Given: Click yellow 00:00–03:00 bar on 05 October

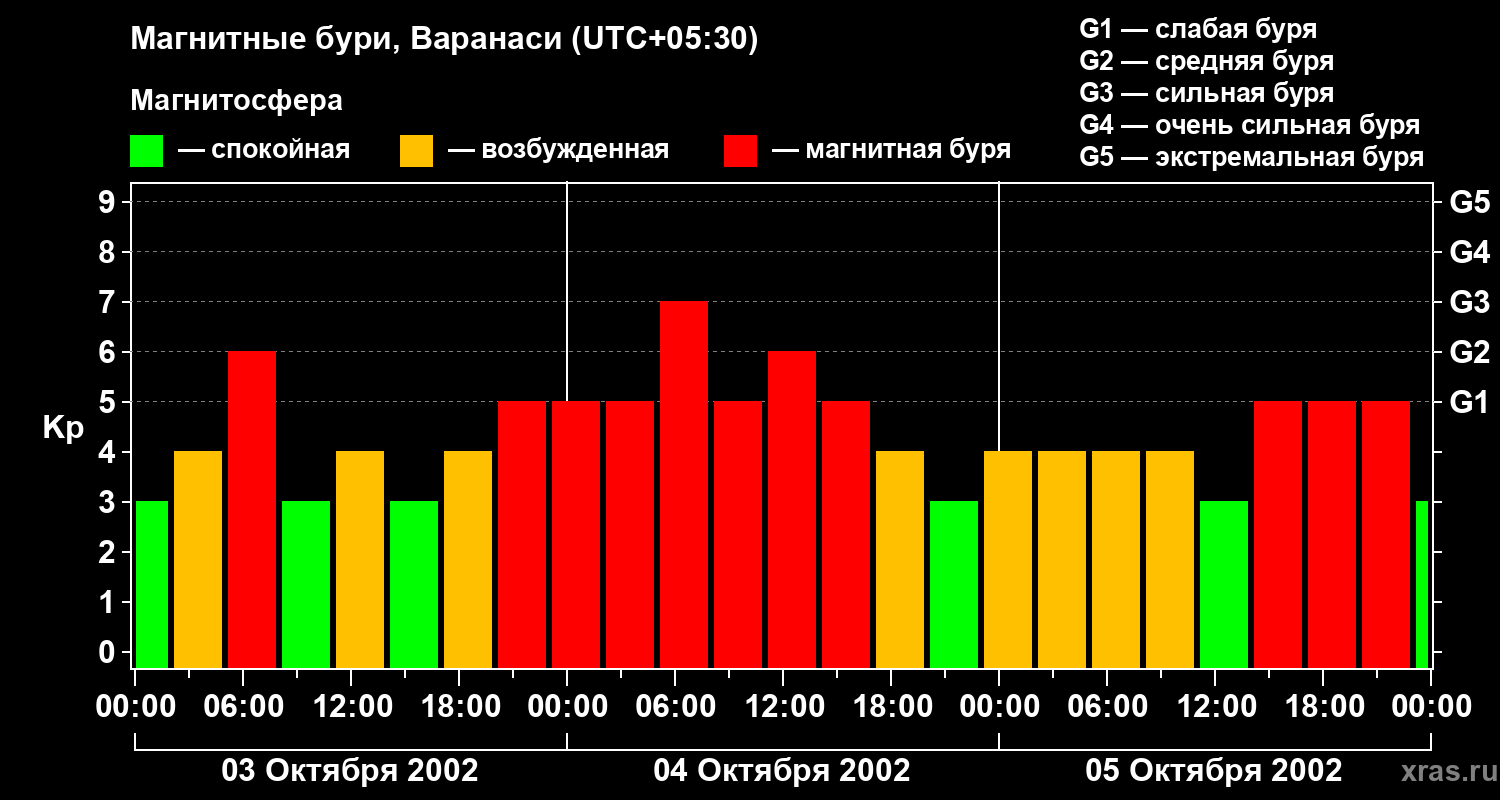Looking at the screenshot, I should click(x=1008, y=559).
